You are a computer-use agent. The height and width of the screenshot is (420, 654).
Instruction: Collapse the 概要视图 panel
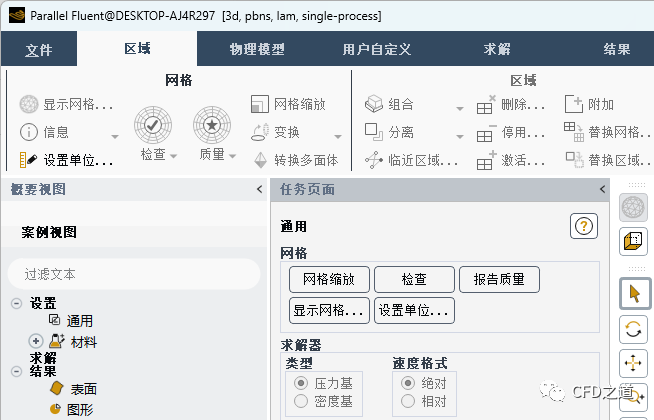259,189
